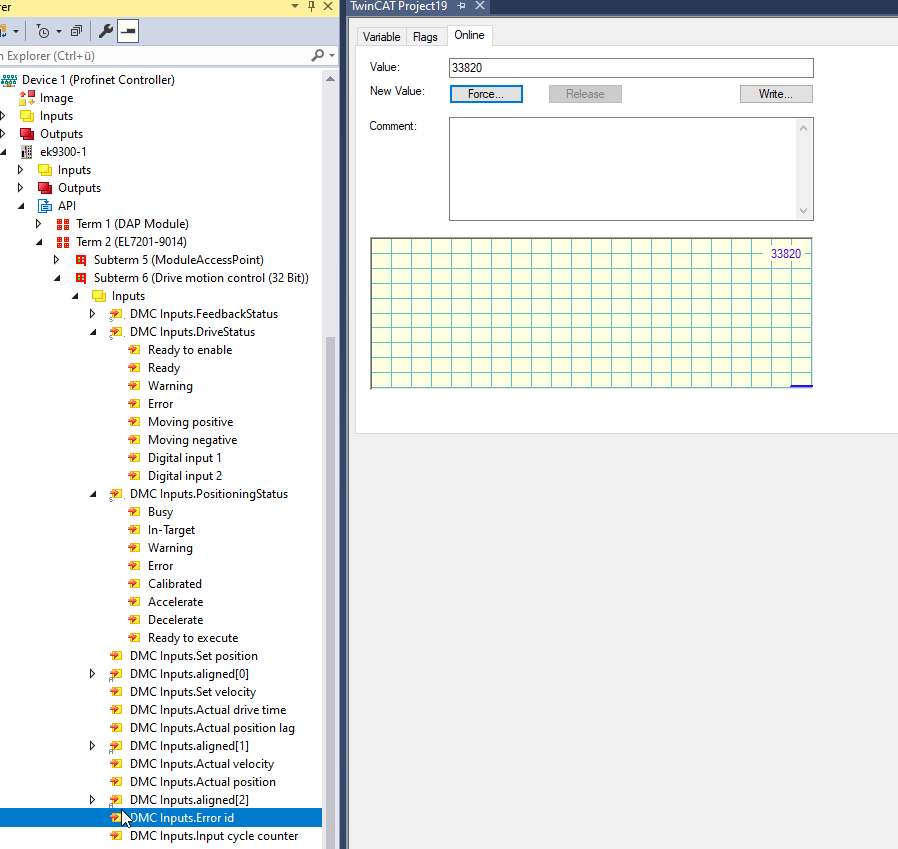Click the Term 1 (DAP Module) icon
This screenshot has height=849, width=898.
[x=63, y=224]
